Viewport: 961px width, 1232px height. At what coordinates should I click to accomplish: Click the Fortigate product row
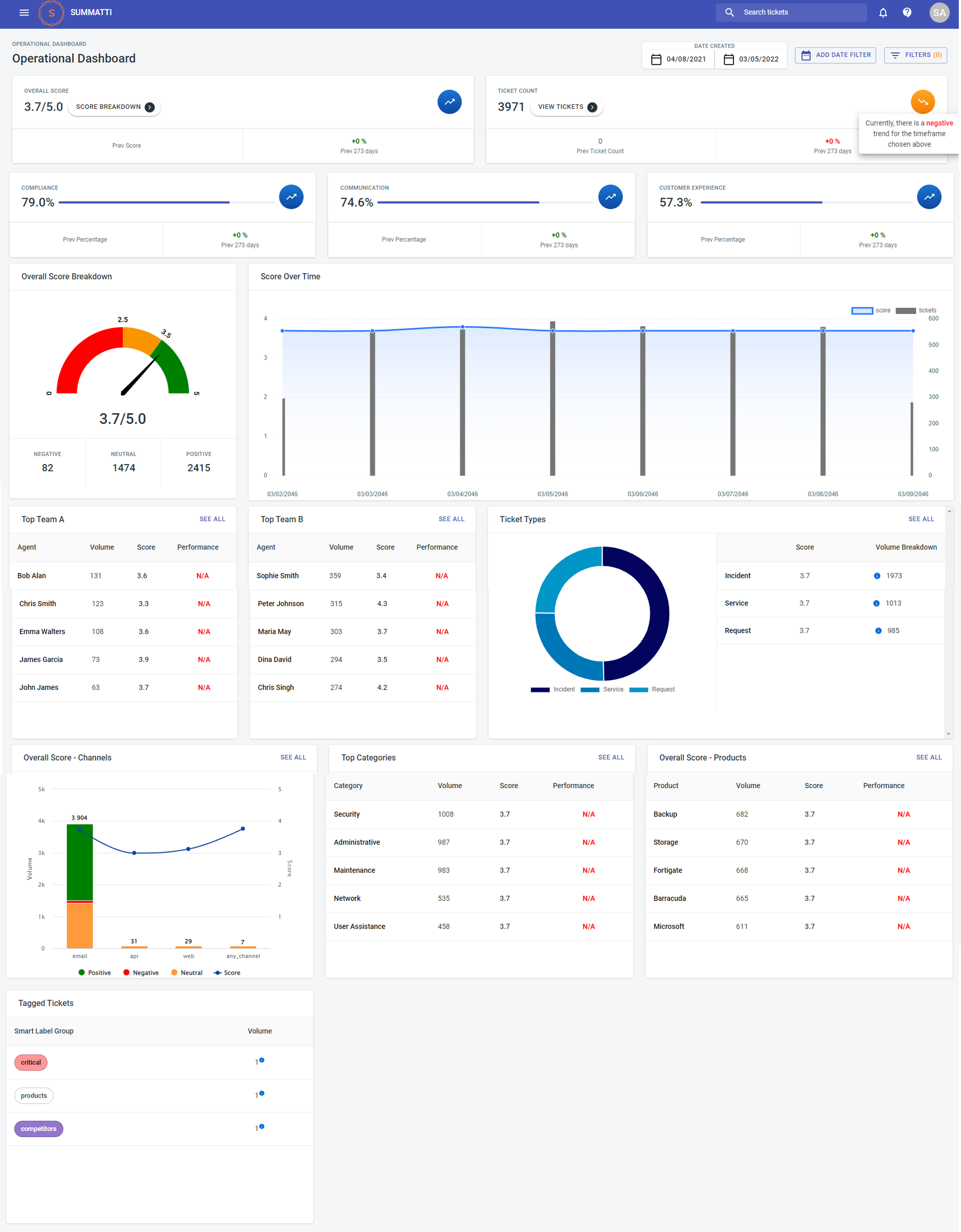coord(799,871)
